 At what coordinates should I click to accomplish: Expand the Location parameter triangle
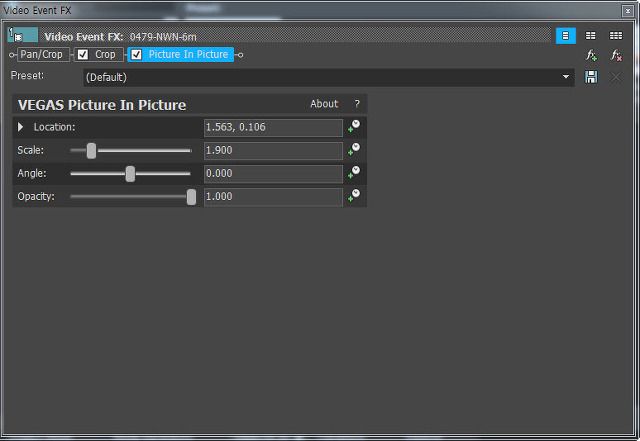[20, 127]
